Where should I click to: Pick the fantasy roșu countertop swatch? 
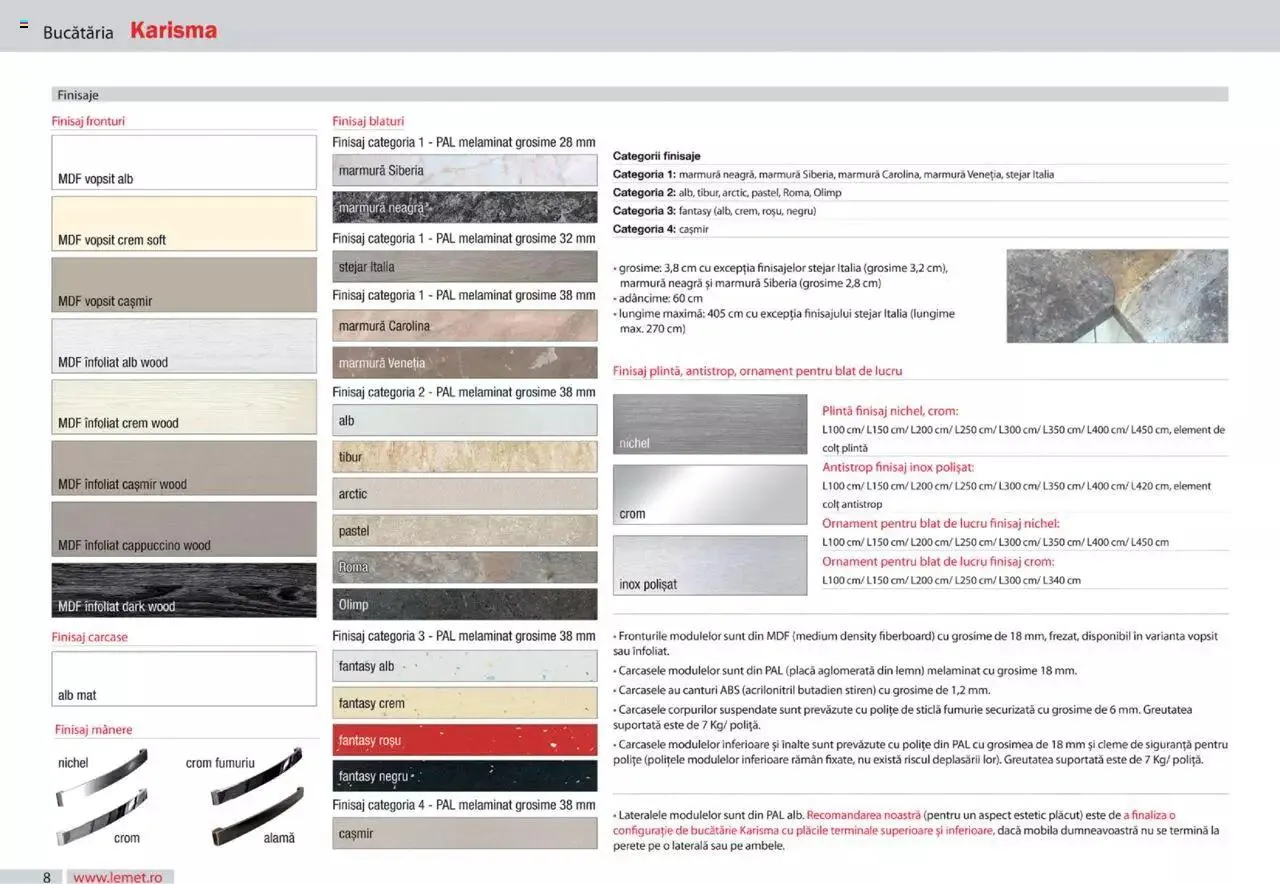pyautogui.click(x=464, y=740)
